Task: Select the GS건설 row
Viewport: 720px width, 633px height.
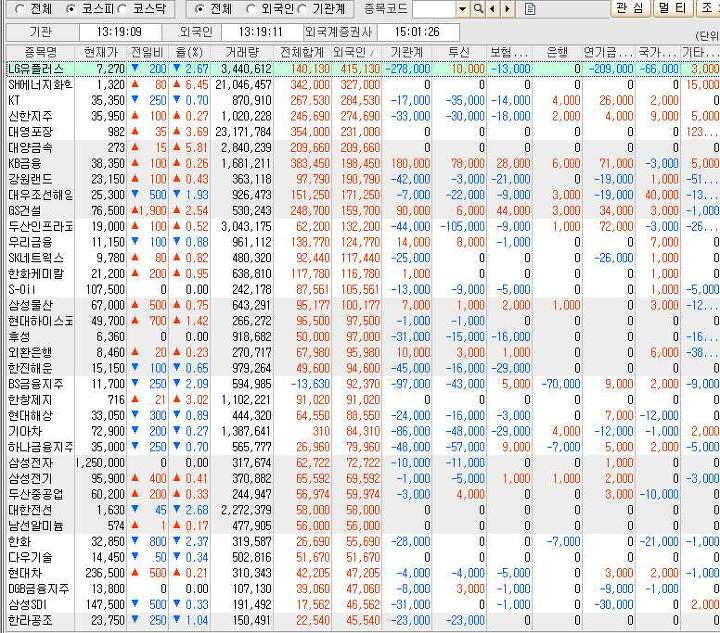Action: pyautogui.click(x=363, y=211)
